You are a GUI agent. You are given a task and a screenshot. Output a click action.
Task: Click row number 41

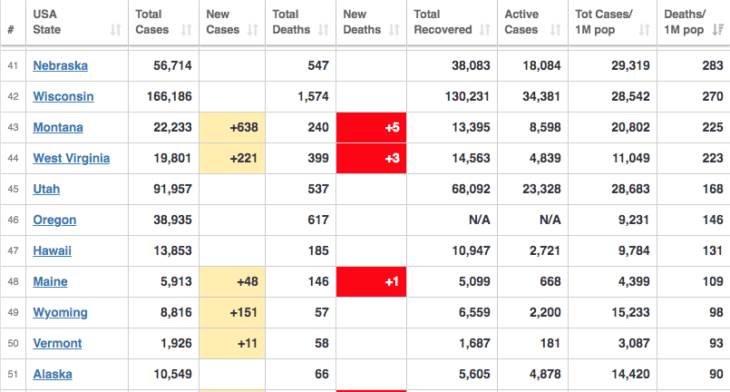[x=13, y=66]
